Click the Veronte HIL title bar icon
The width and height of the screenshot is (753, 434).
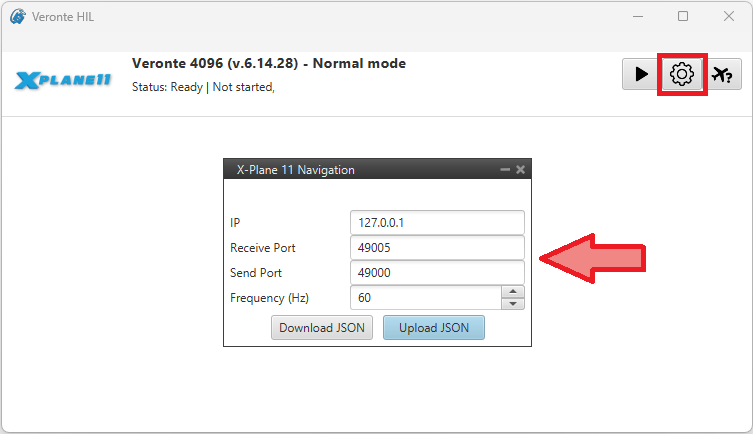(17, 16)
